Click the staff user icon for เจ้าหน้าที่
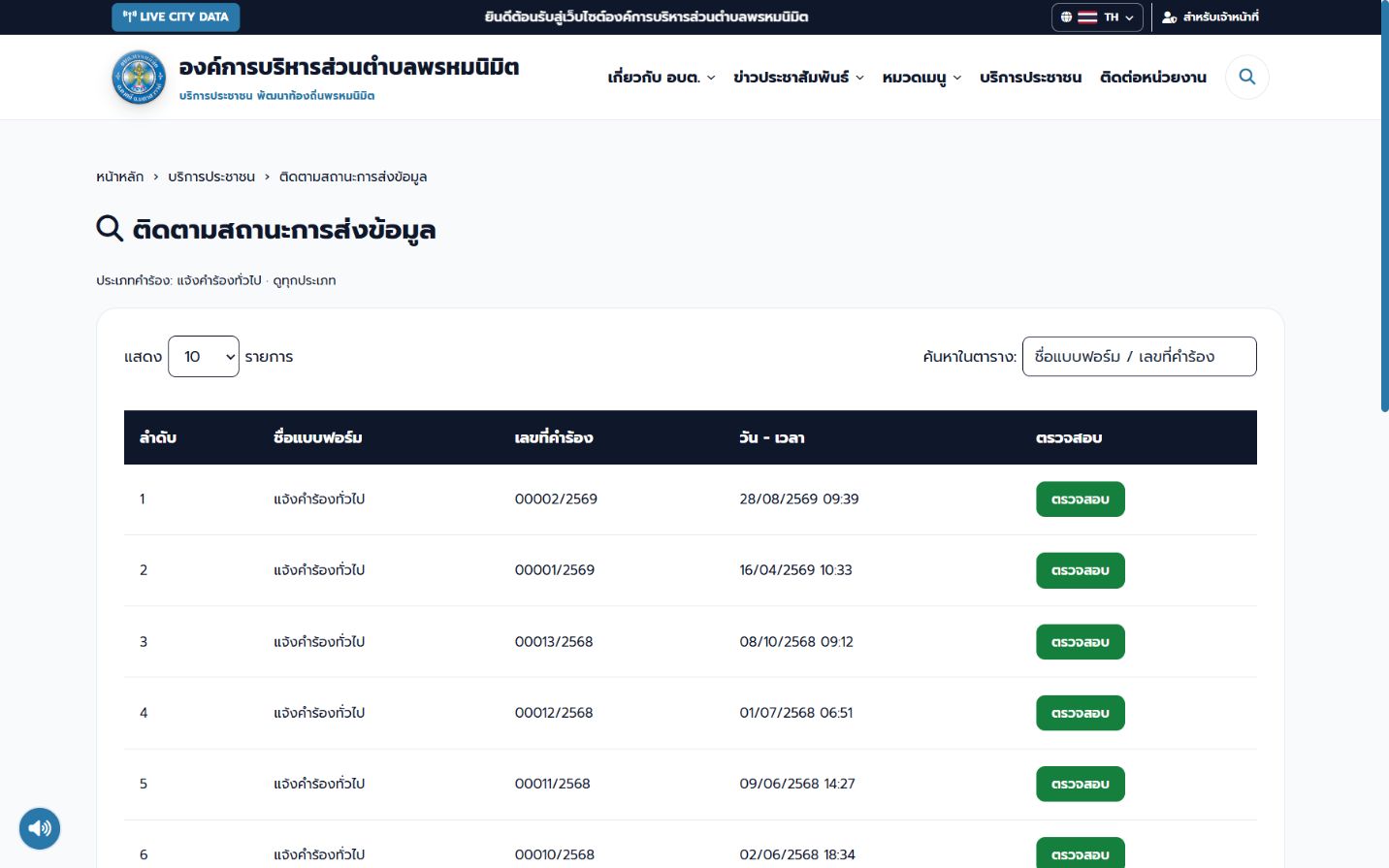 pyautogui.click(x=1169, y=17)
